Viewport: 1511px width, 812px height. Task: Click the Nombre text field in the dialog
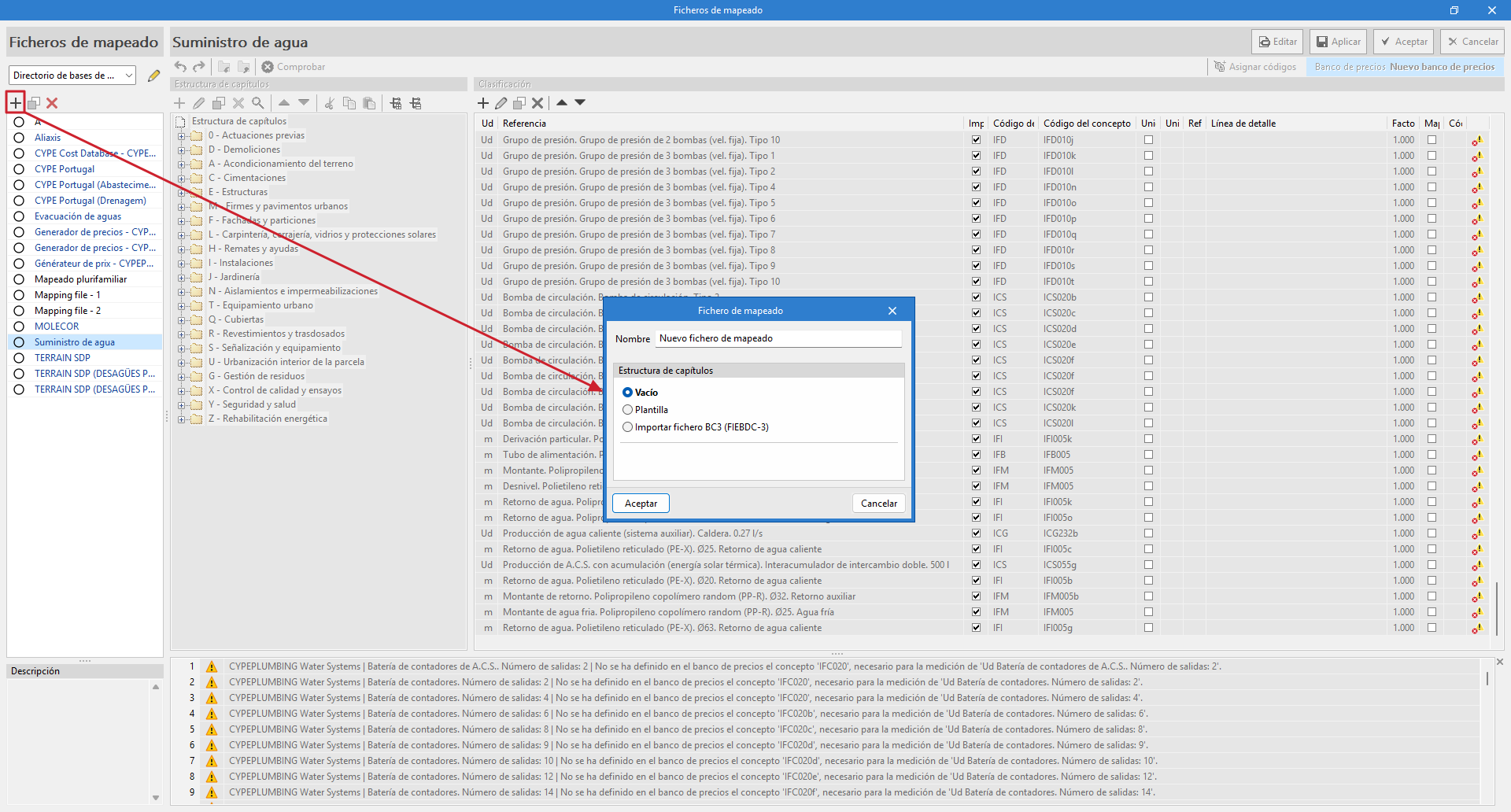click(778, 338)
